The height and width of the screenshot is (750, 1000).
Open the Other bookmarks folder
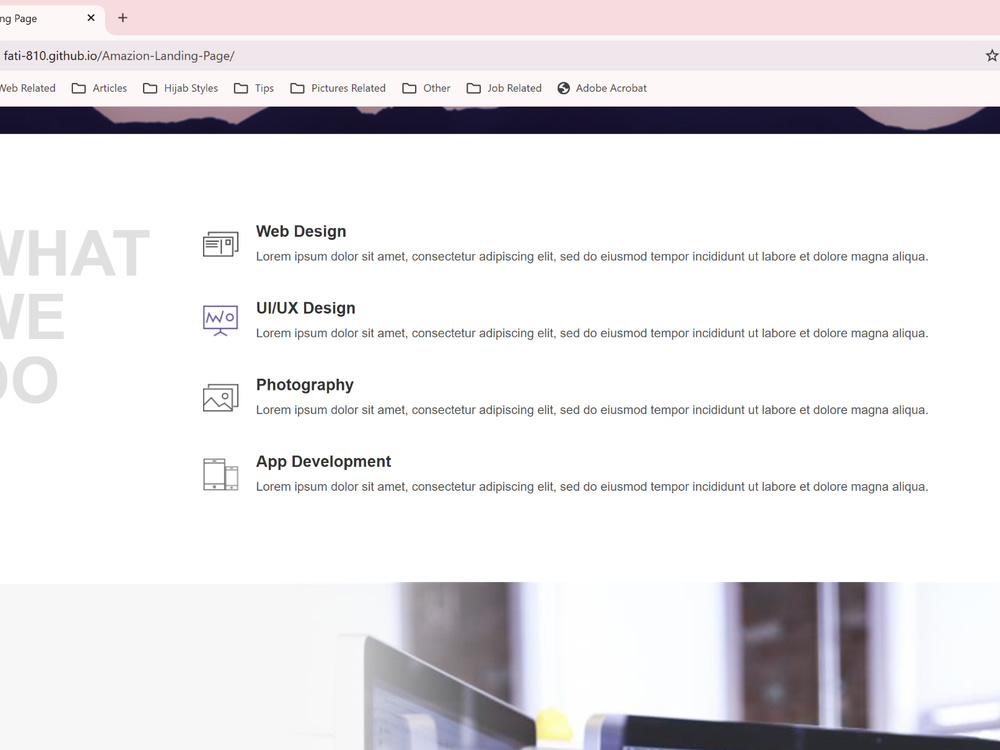[x=426, y=88]
